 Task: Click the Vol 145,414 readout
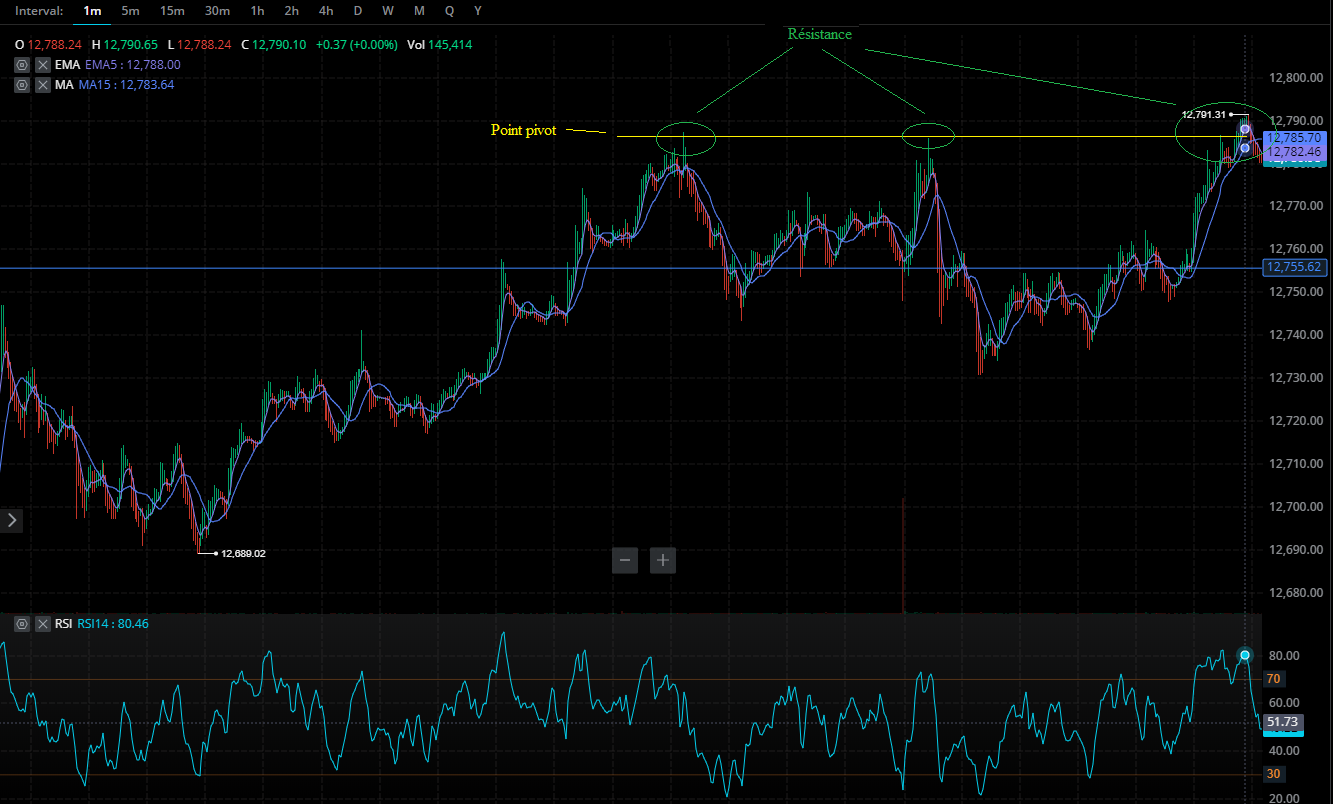[440, 45]
